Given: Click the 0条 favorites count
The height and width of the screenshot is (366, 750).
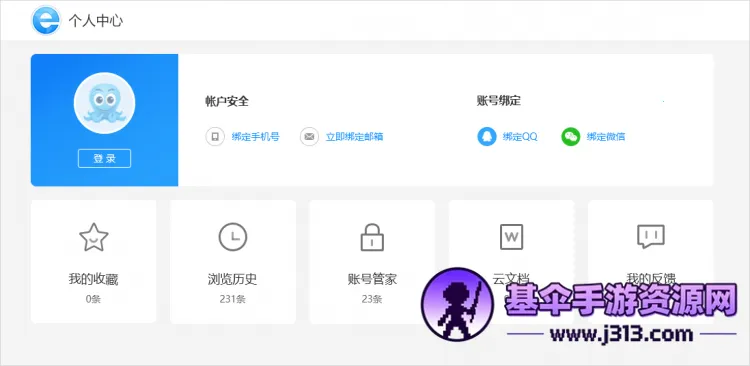Looking at the screenshot, I should 93,299.
